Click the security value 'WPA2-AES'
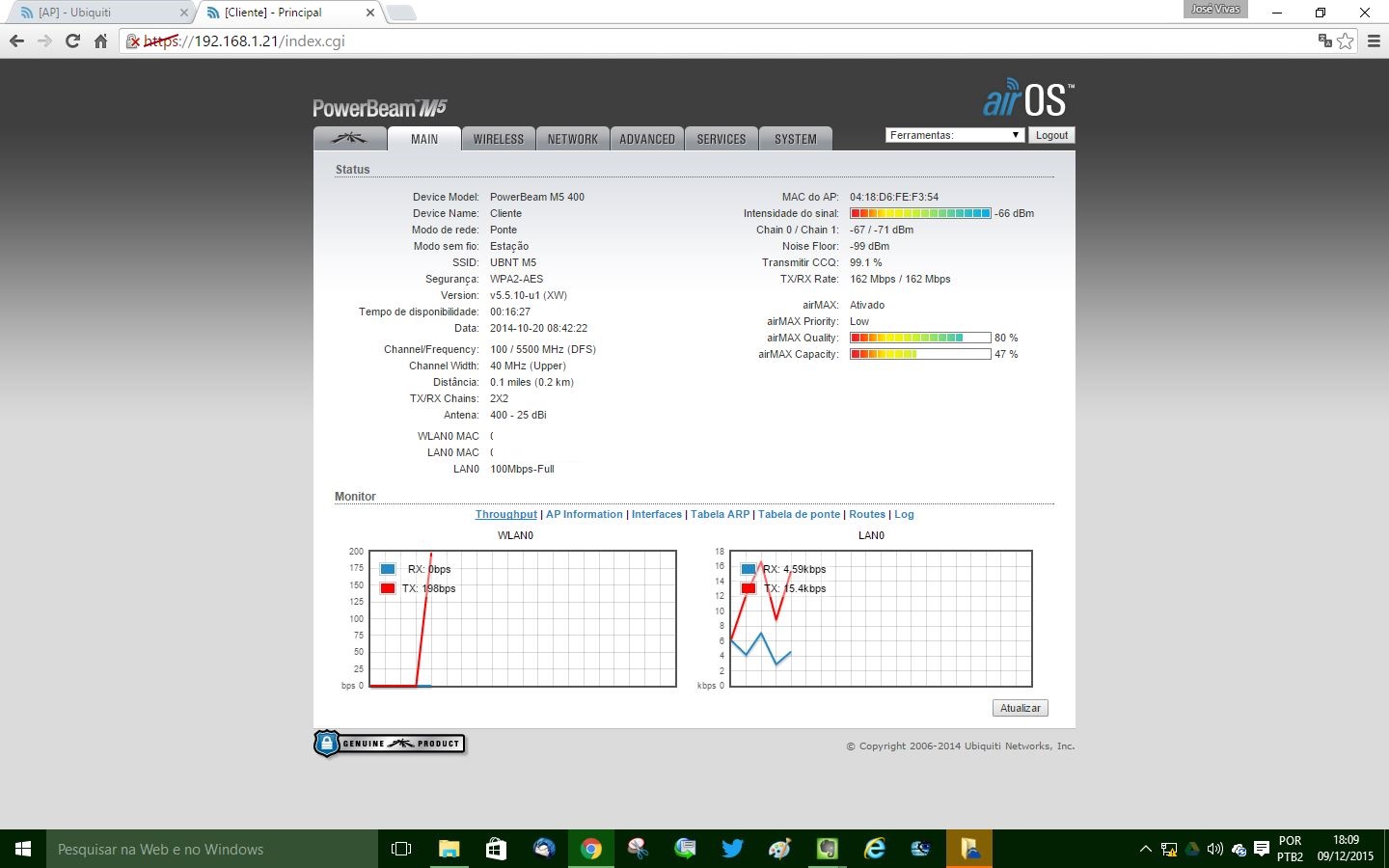This screenshot has height=868, width=1389. coord(517,279)
